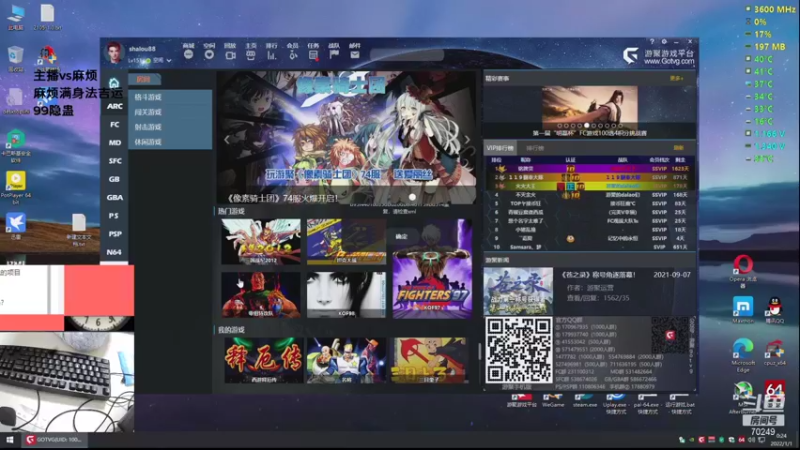Click 更多+ link in events panel
The width and height of the screenshot is (800, 450).
point(677,79)
